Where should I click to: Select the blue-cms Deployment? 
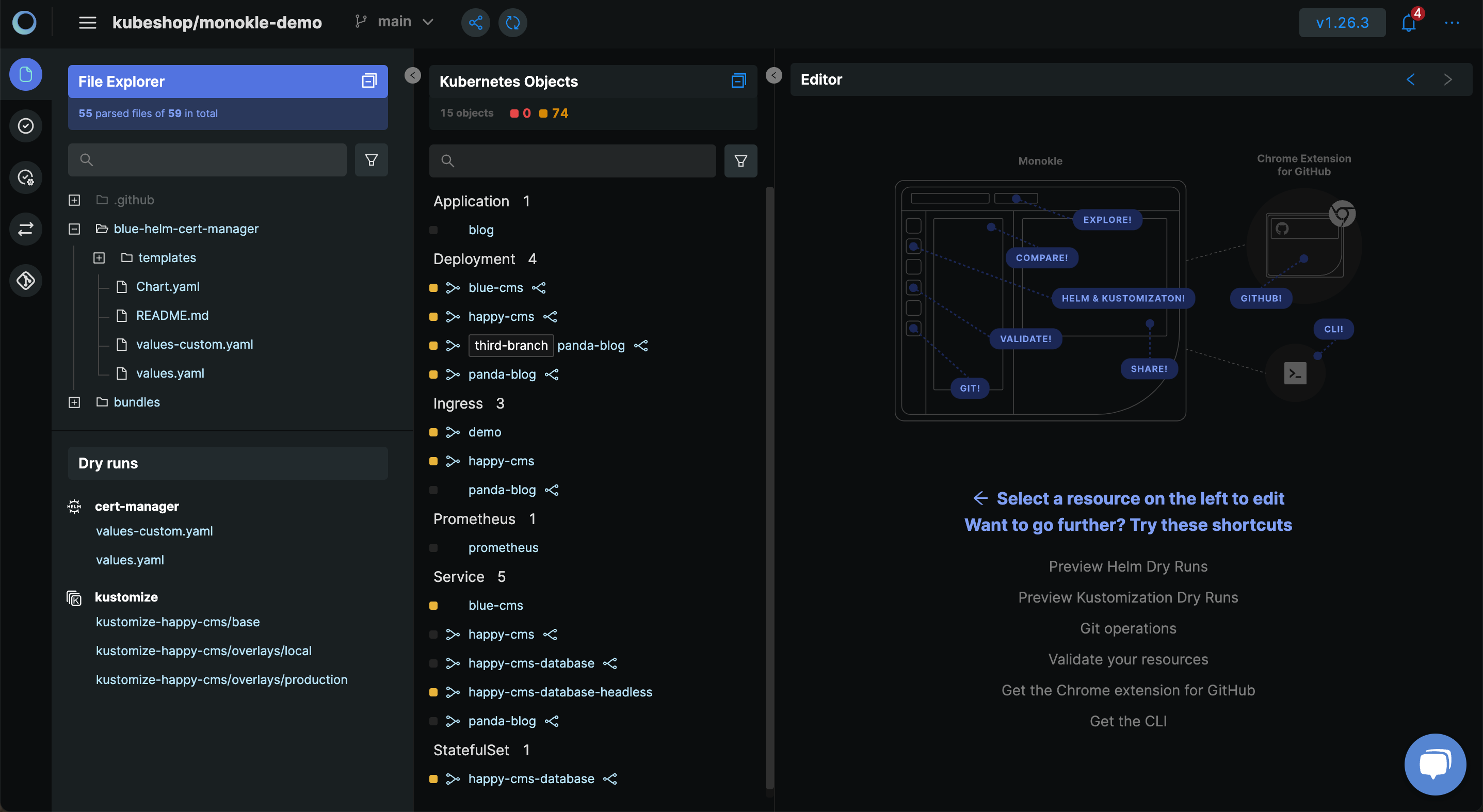[x=496, y=288]
